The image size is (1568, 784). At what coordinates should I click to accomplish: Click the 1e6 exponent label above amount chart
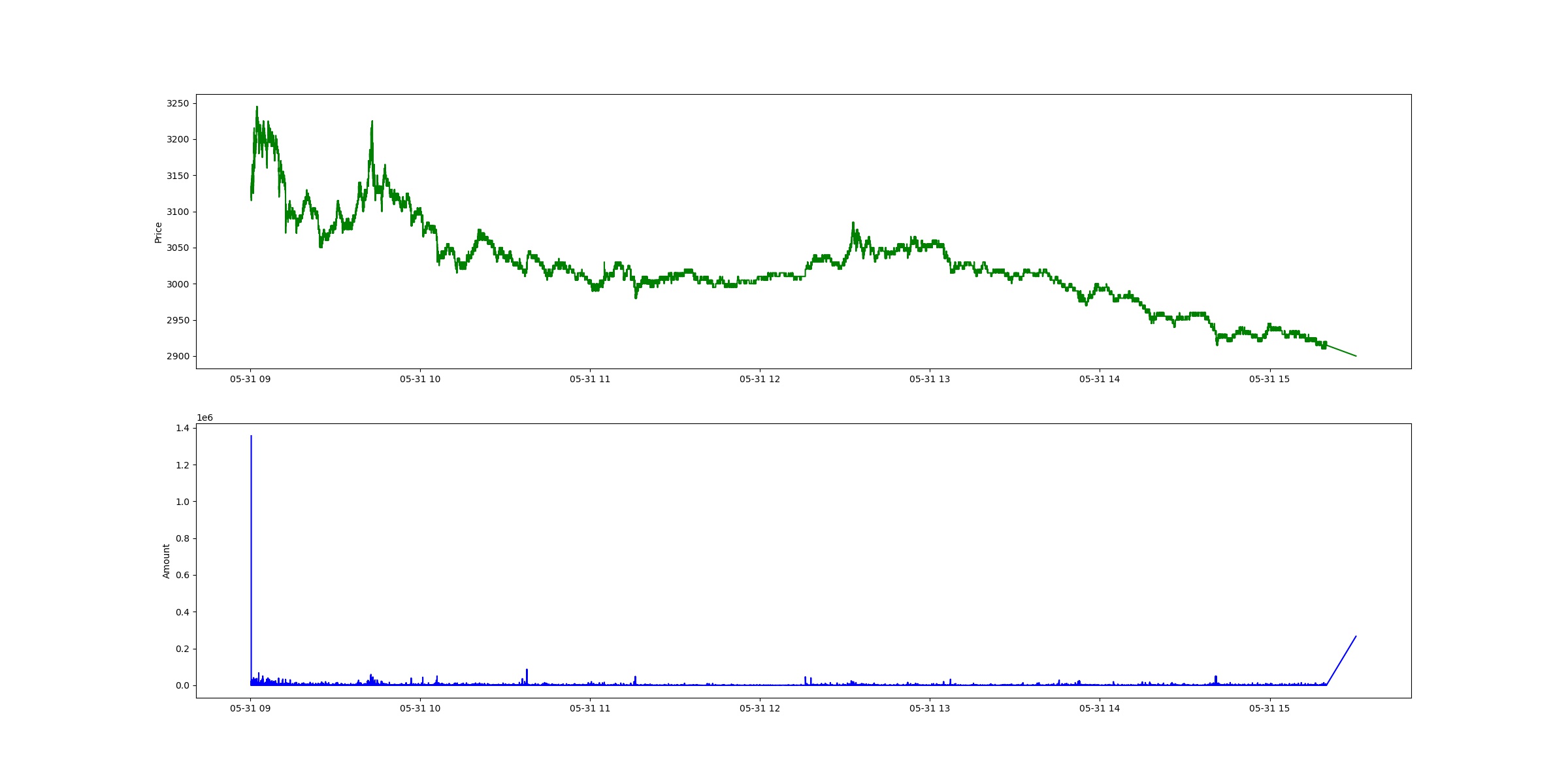coord(205,418)
